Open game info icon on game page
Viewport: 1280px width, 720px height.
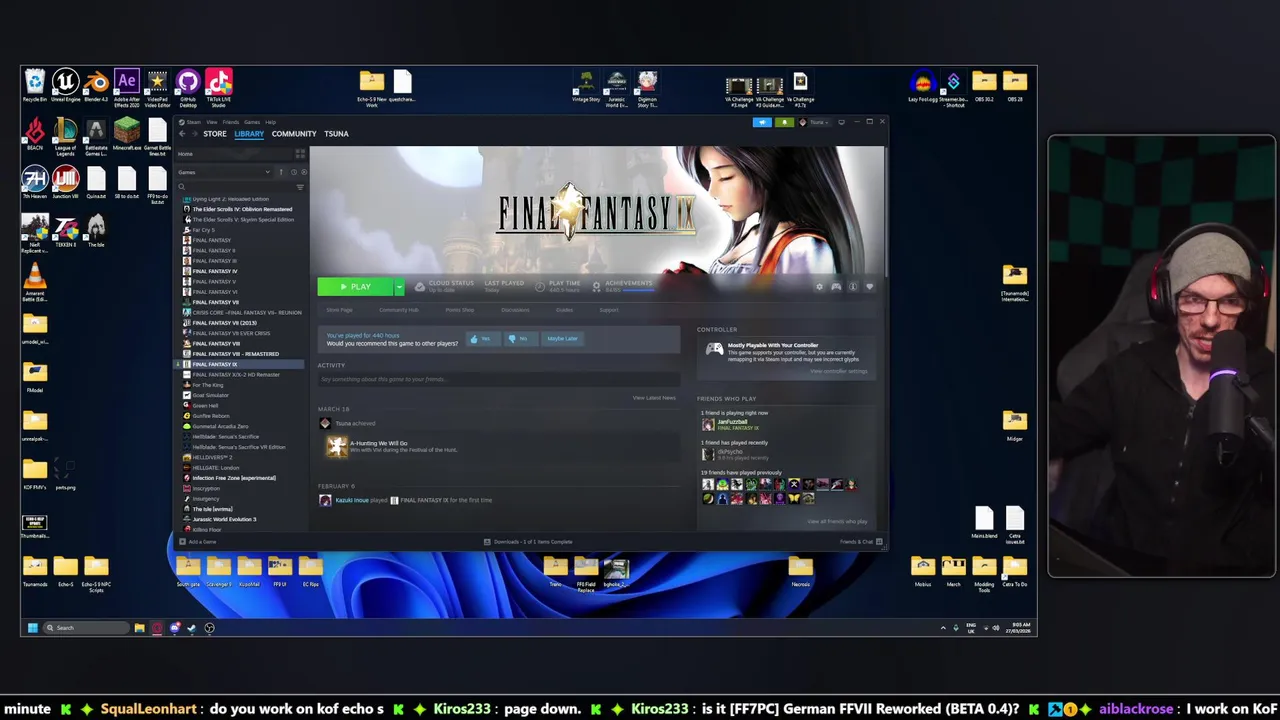coord(853,287)
